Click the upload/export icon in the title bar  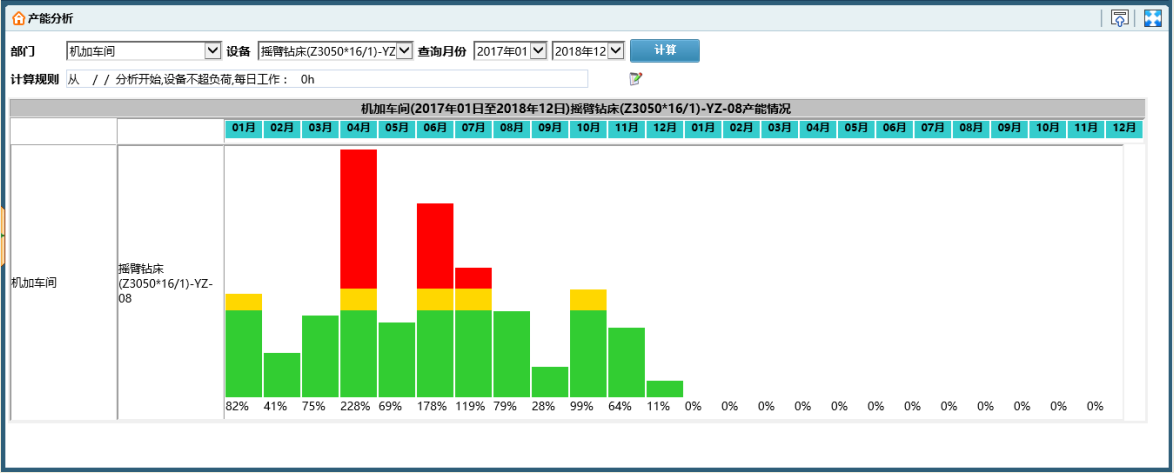pos(1119,18)
